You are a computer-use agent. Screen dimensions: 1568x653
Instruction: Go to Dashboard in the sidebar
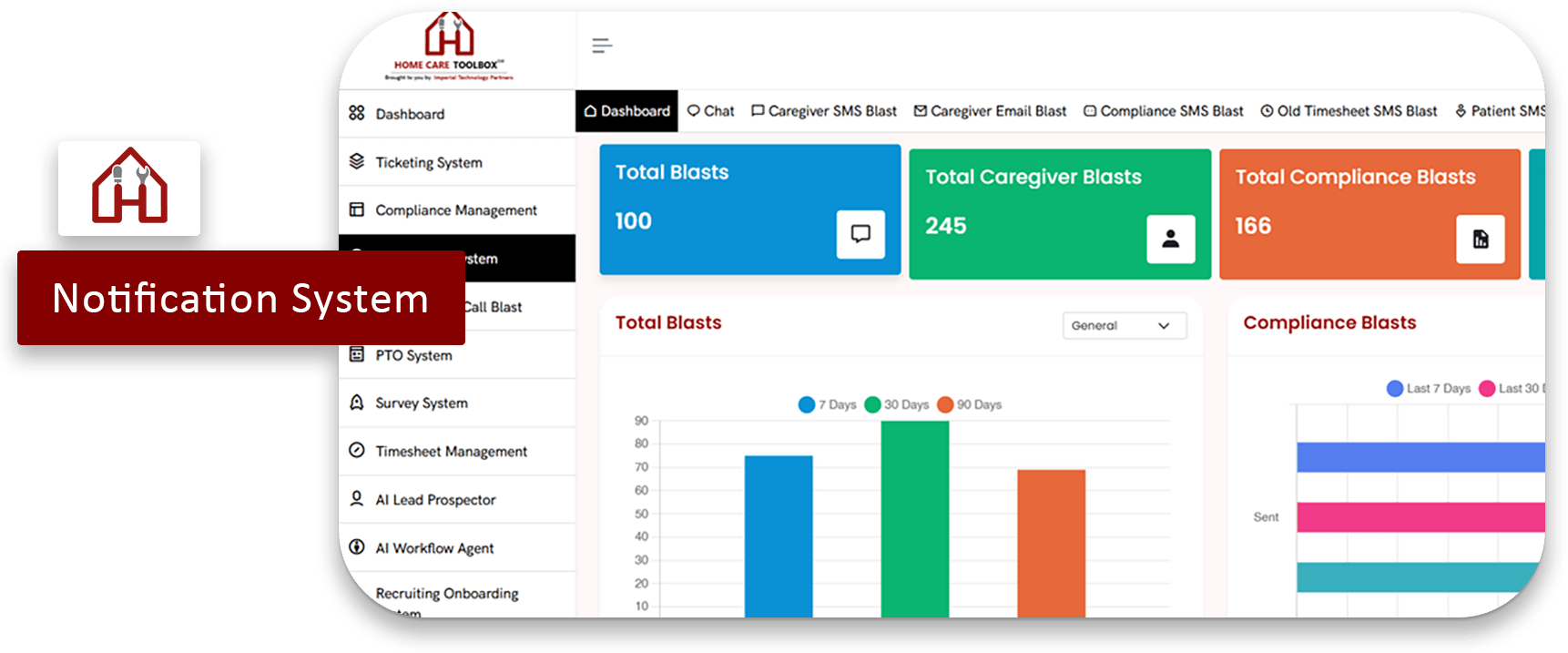(x=410, y=114)
